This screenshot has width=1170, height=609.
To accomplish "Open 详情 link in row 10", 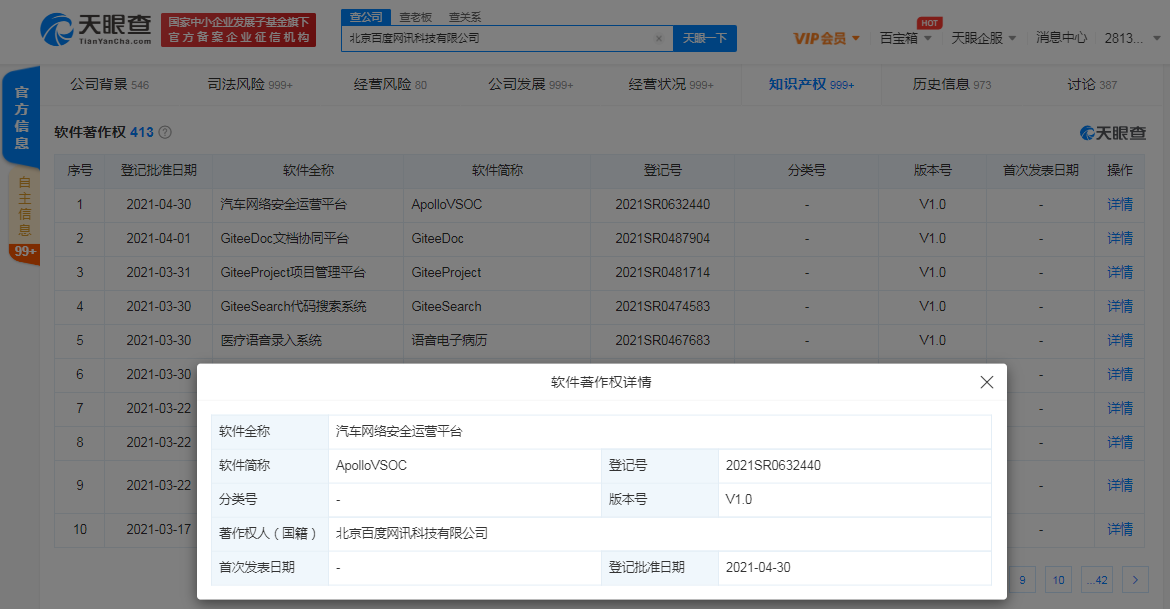I will click(1119, 529).
